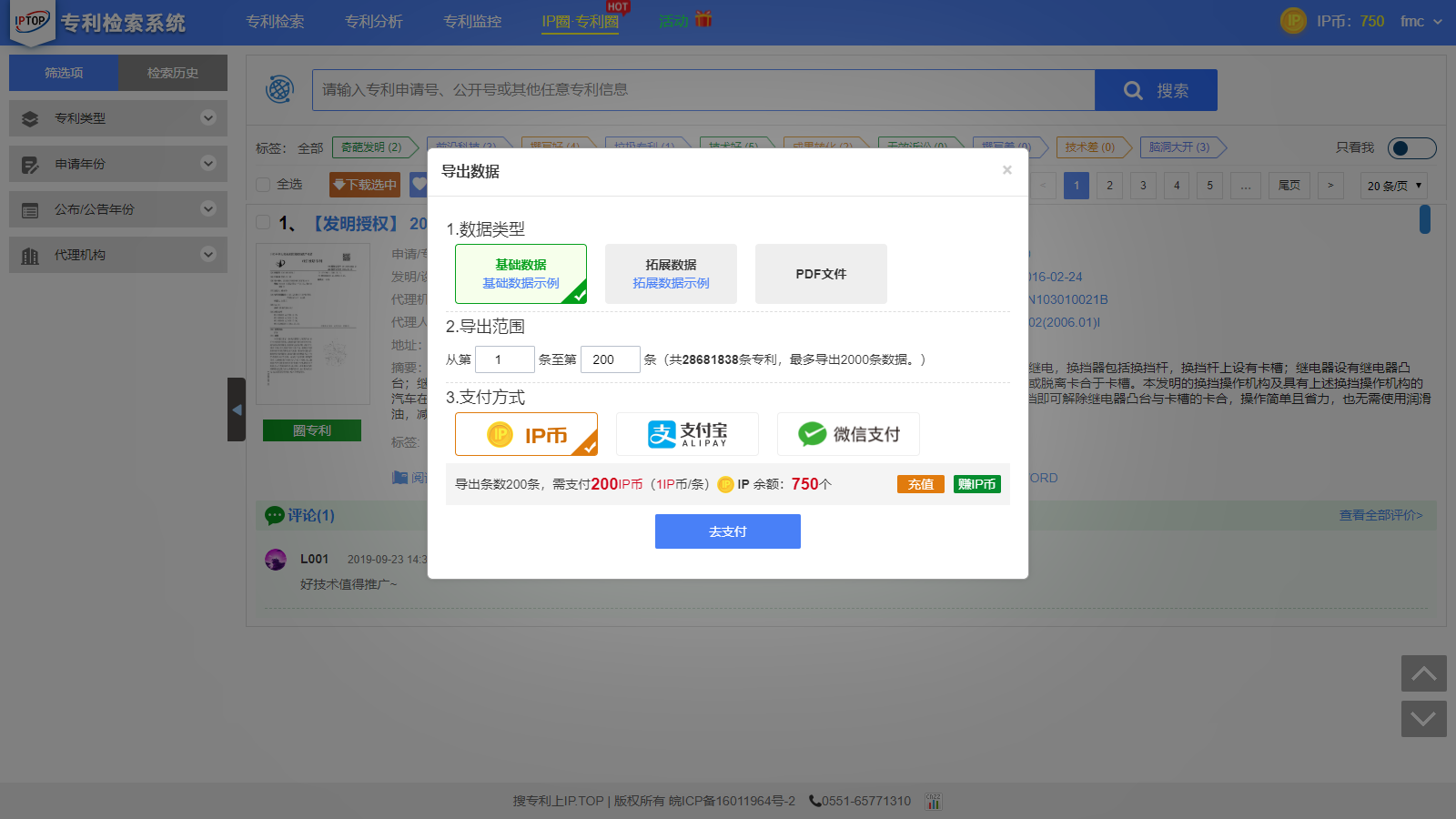Click the gift icon next to 活动
The width and height of the screenshot is (1456, 819).
[x=703, y=20]
